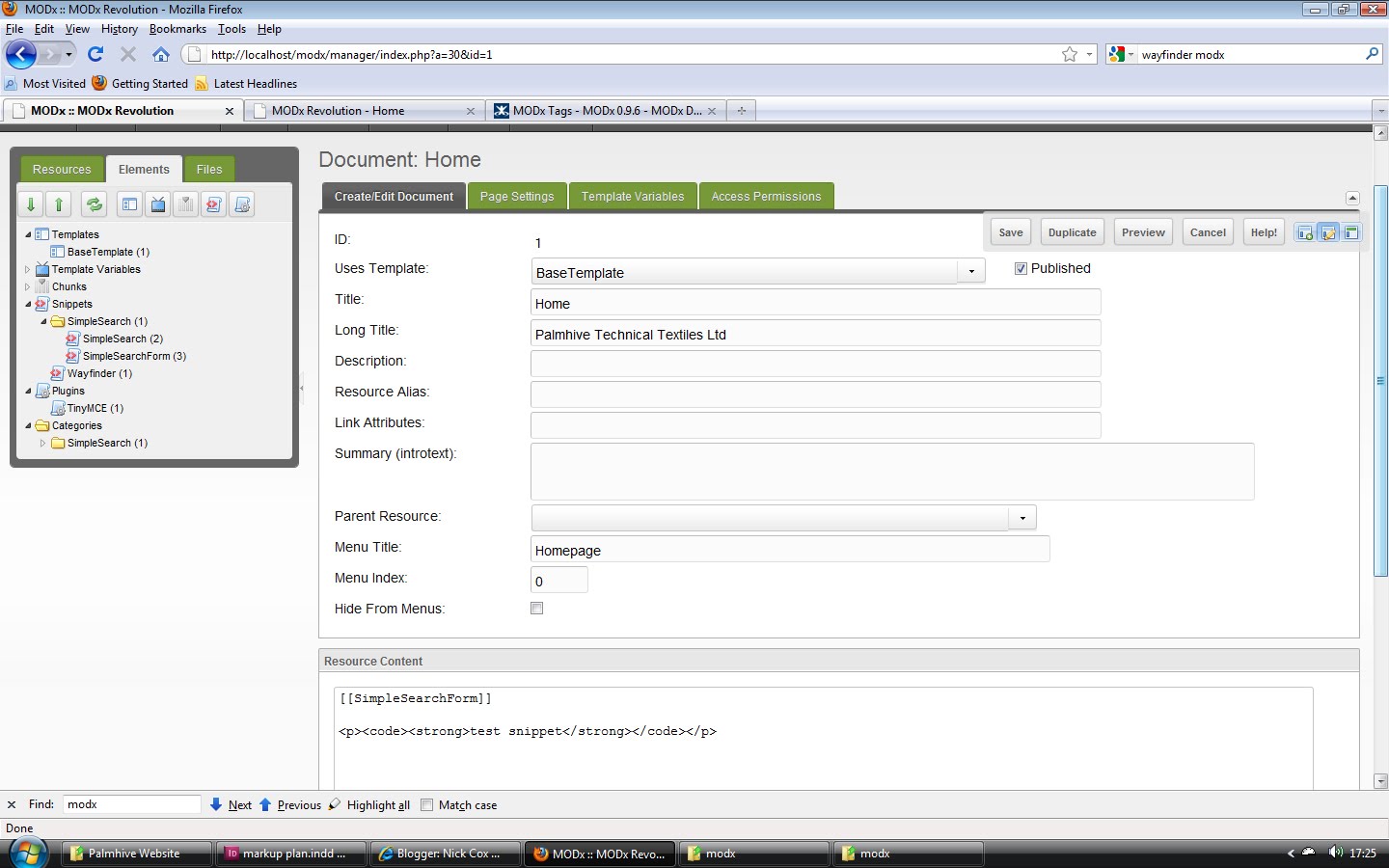Collapse the Templates tree node

click(x=28, y=234)
